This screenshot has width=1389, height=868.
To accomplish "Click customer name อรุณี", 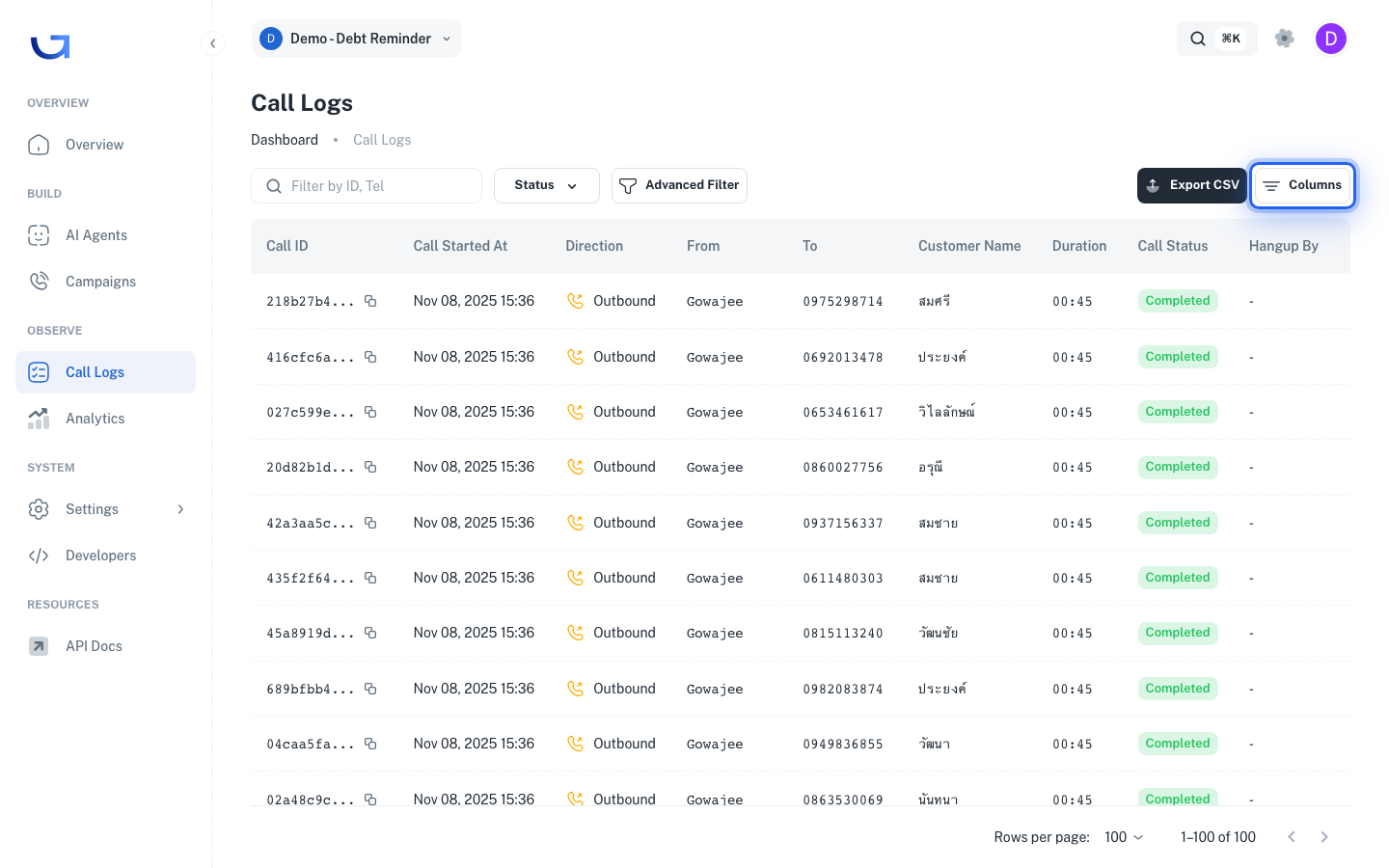I will coord(931,467).
